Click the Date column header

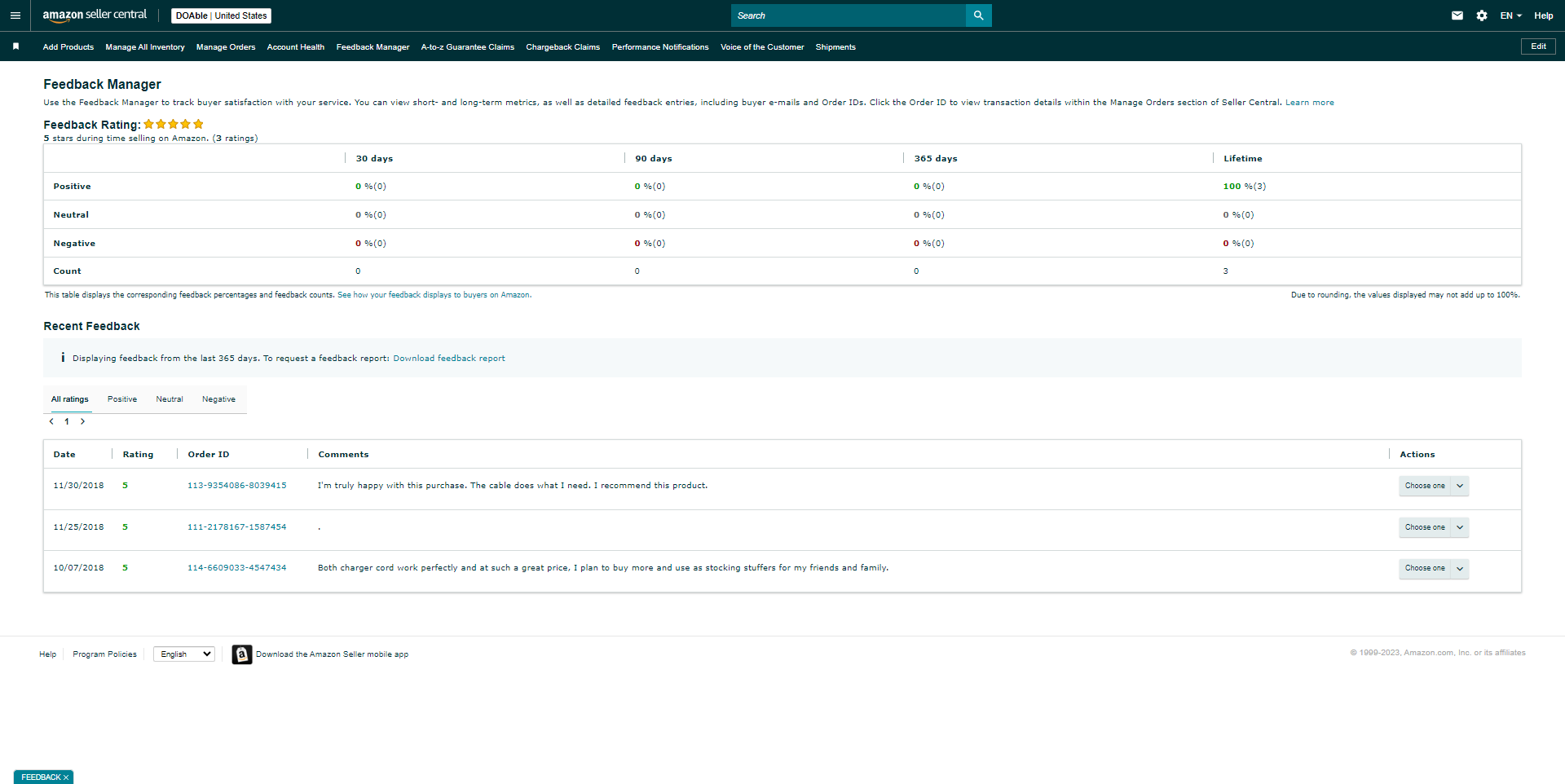64,455
